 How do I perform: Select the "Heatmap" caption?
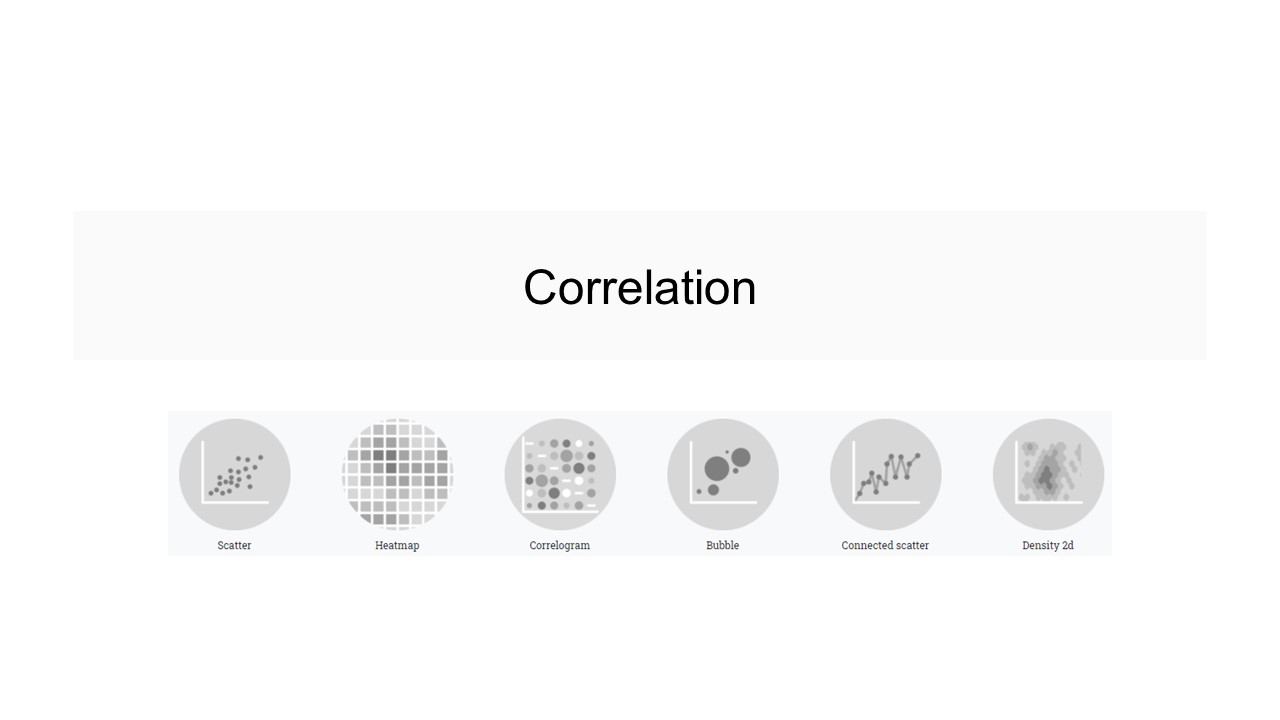pos(397,546)
